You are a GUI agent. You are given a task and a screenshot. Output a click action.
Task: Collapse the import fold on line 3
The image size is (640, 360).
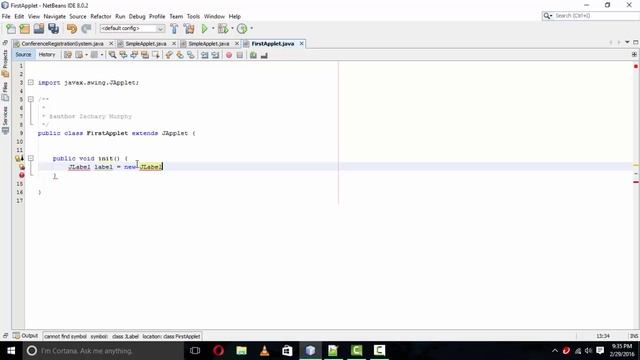pyautogui.click(x=31, y=82)
